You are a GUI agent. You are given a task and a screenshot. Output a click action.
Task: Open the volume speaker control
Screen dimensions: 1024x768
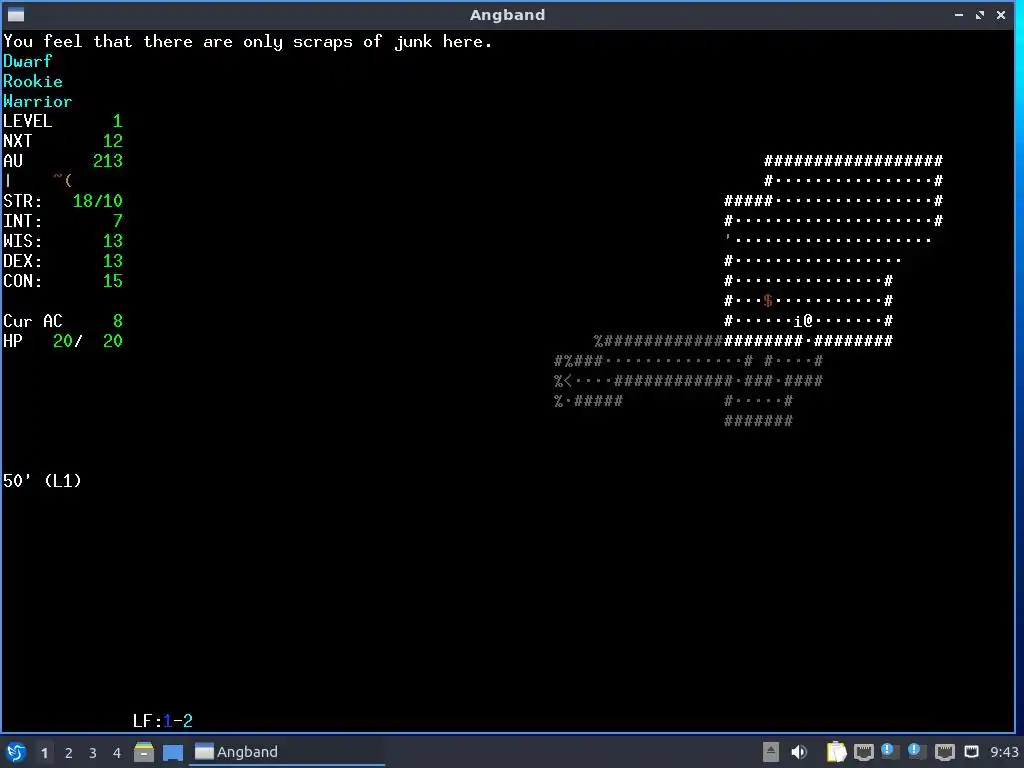[x=799, y=752]
